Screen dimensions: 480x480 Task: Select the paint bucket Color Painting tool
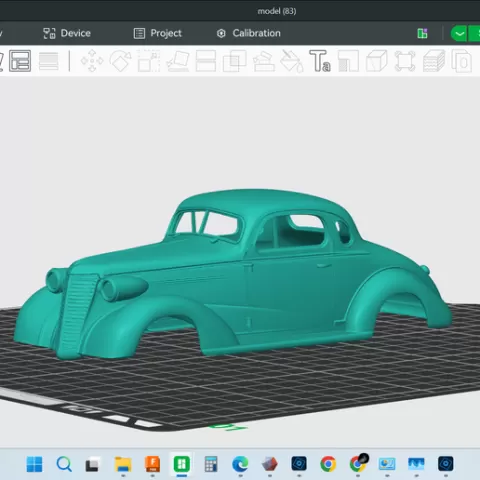[x=291, y=61]
